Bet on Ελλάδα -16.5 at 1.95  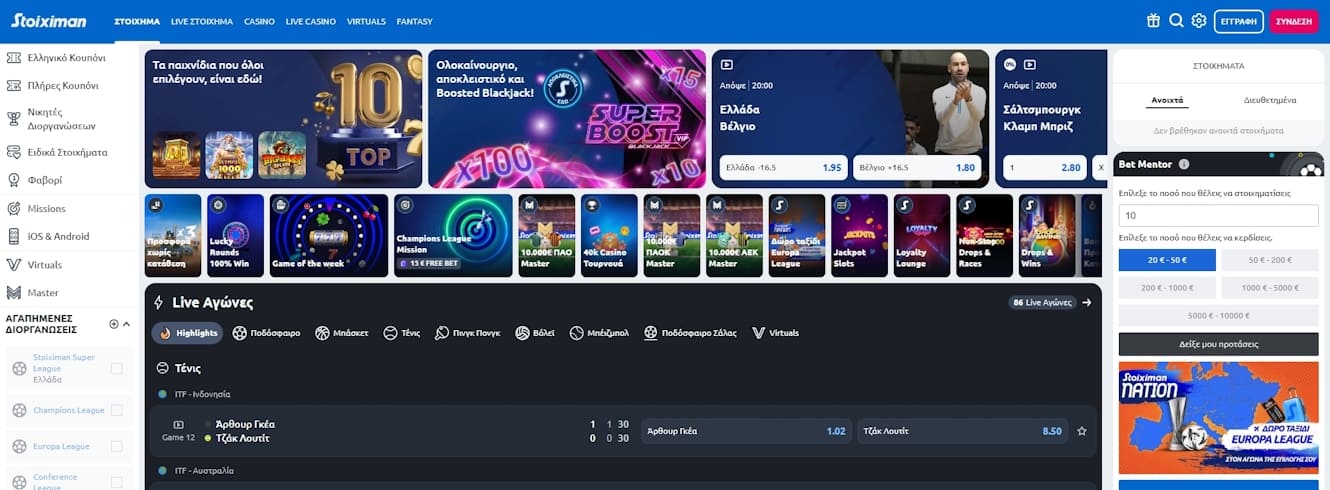(783, 167)
